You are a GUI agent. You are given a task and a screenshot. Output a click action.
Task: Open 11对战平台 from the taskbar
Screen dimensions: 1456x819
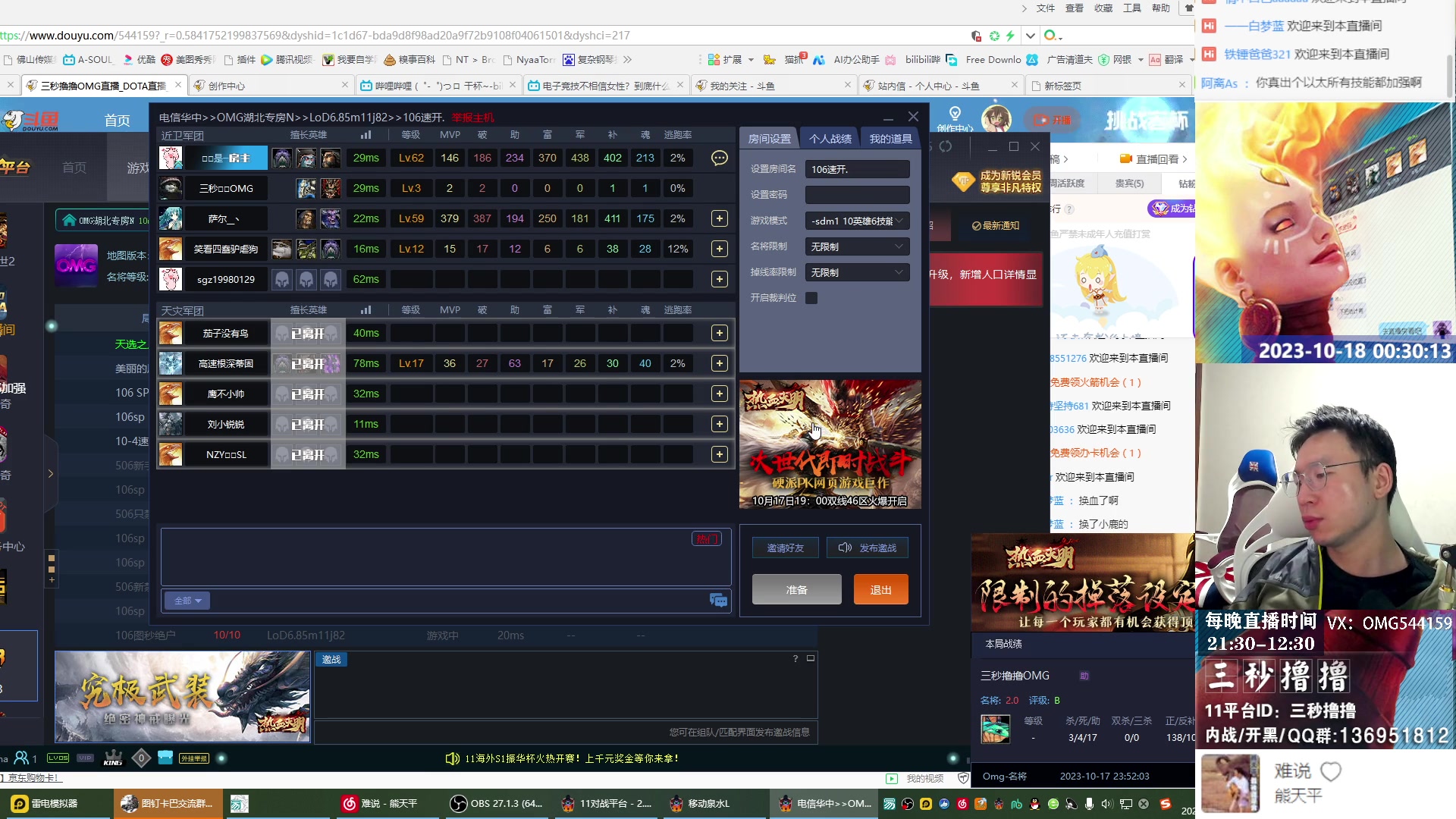click(x=607, y=804)
